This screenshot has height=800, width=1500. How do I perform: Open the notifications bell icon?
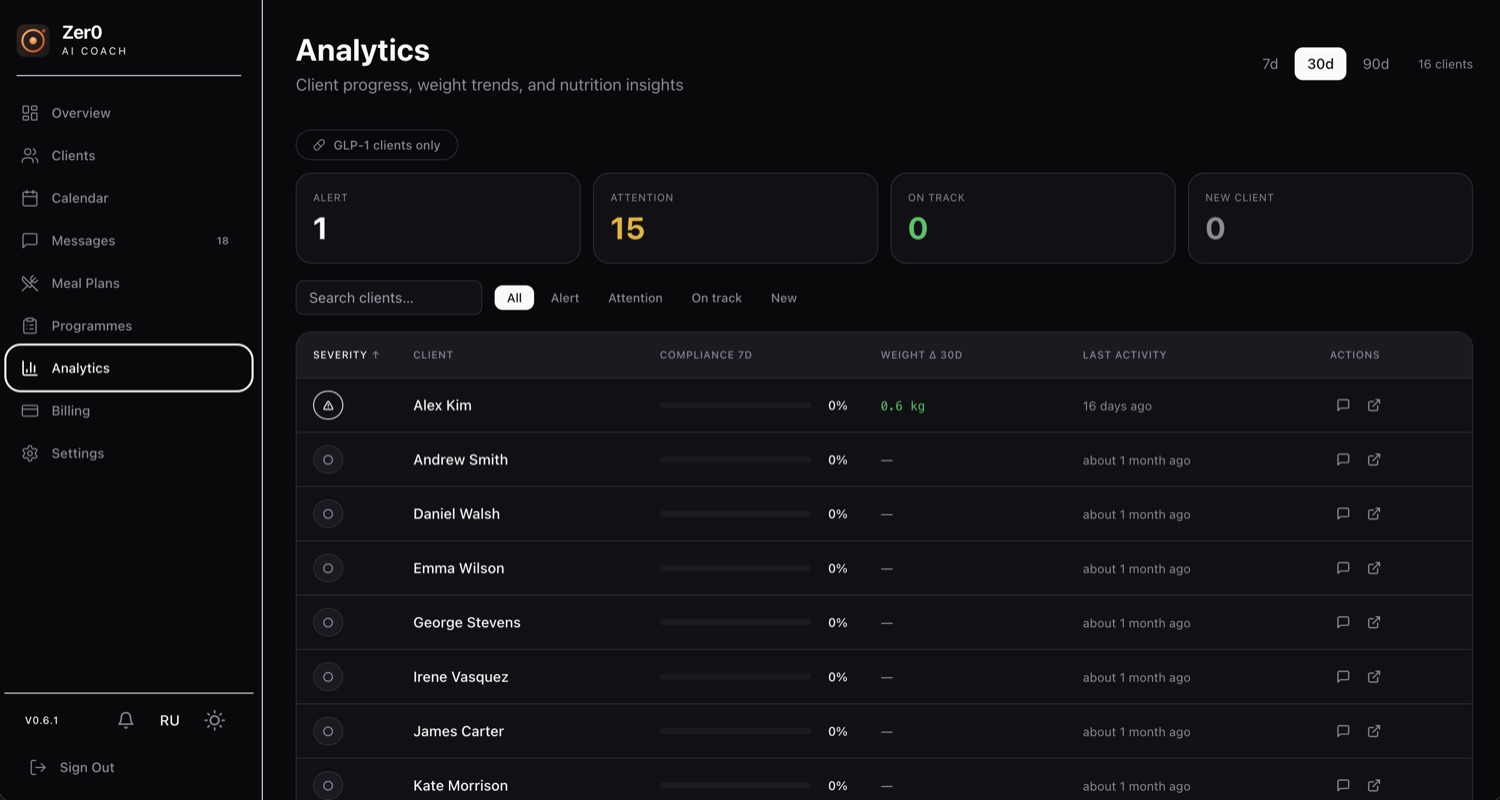point(126,720)
